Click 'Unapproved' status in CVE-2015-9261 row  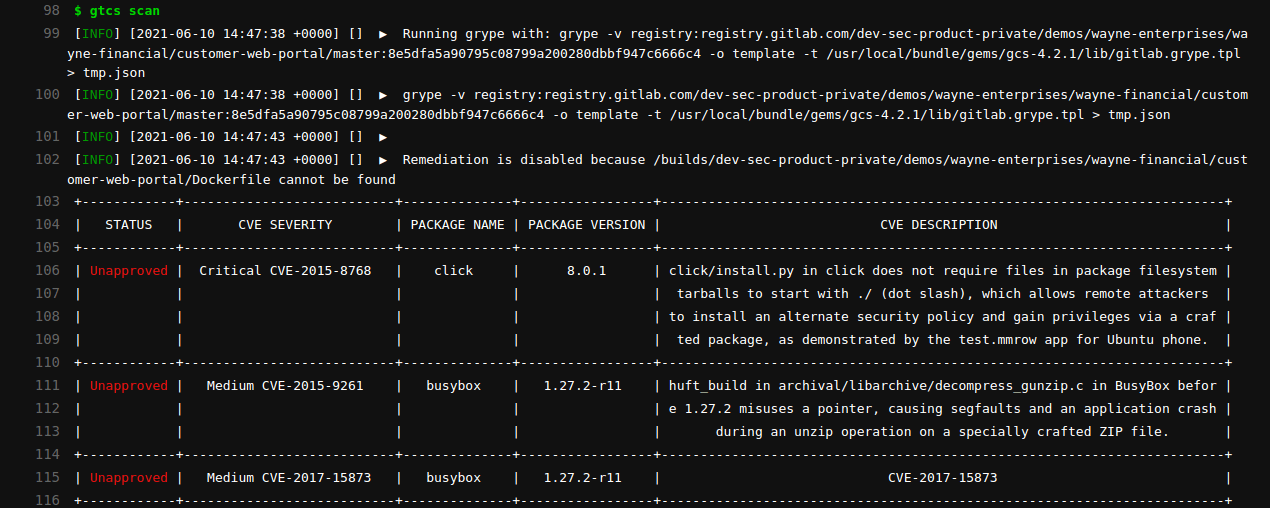pos(129,386)
